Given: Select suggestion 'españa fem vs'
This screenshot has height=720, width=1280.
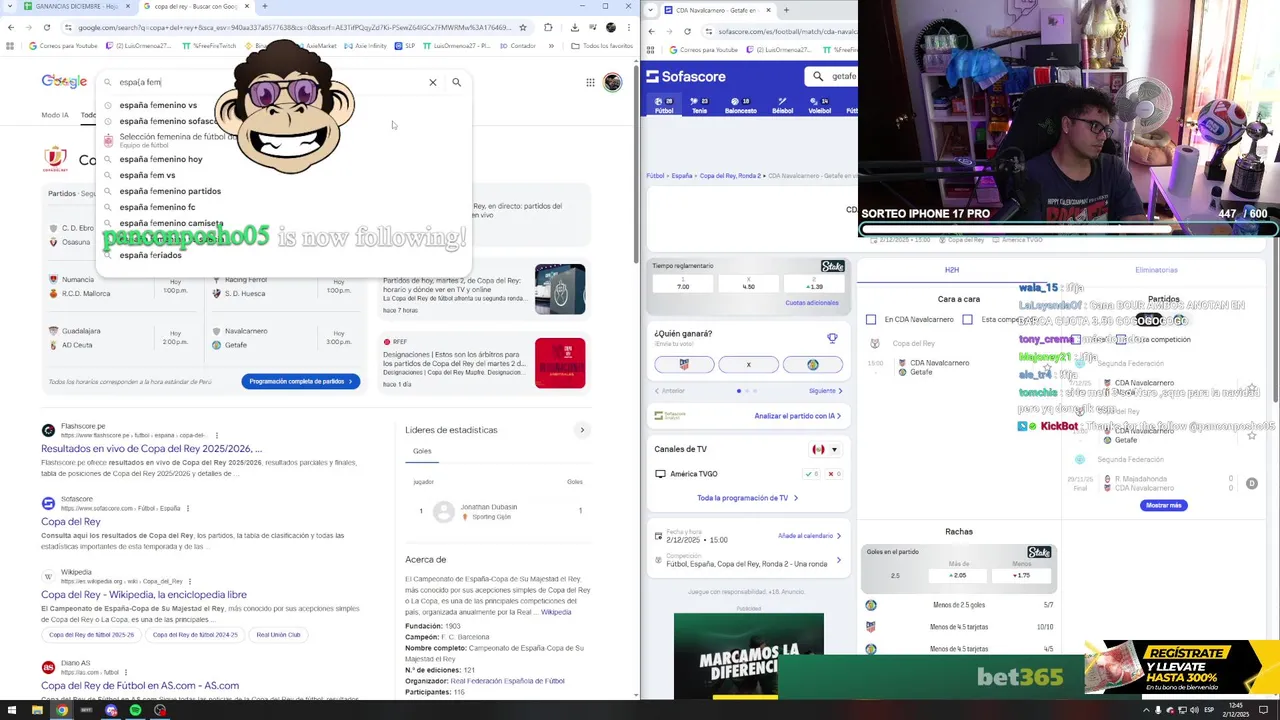Looking at the screenshot, I should tap(147, 175).
